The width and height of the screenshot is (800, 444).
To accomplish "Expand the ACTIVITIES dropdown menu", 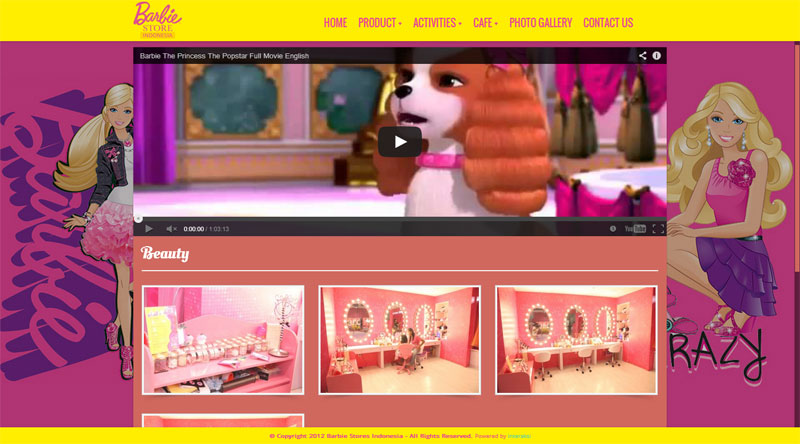I will [x=437, y=23].
